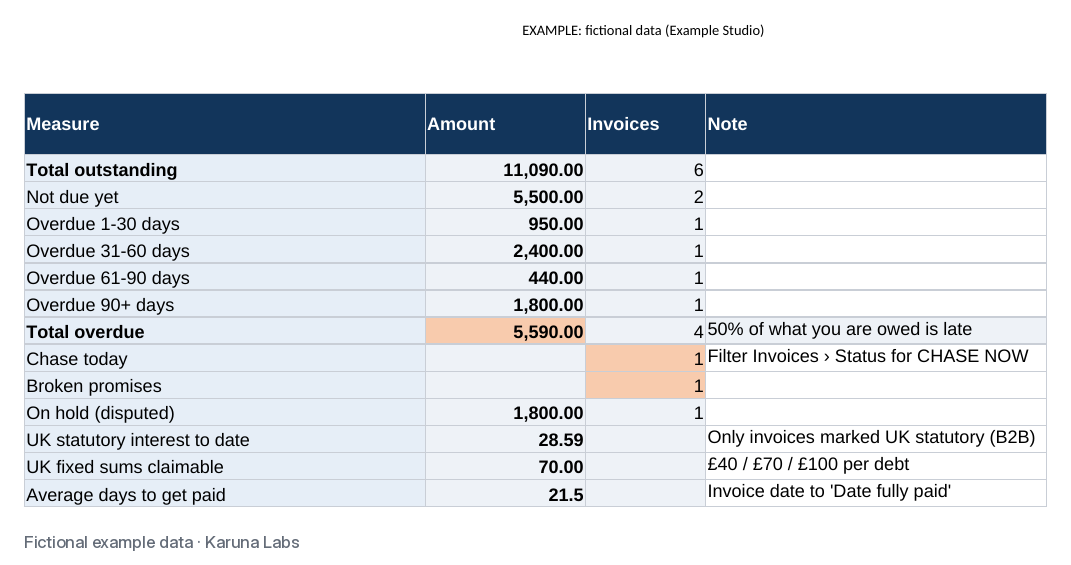Select the 'Overdue 61-90 days' label

[225, 277]
